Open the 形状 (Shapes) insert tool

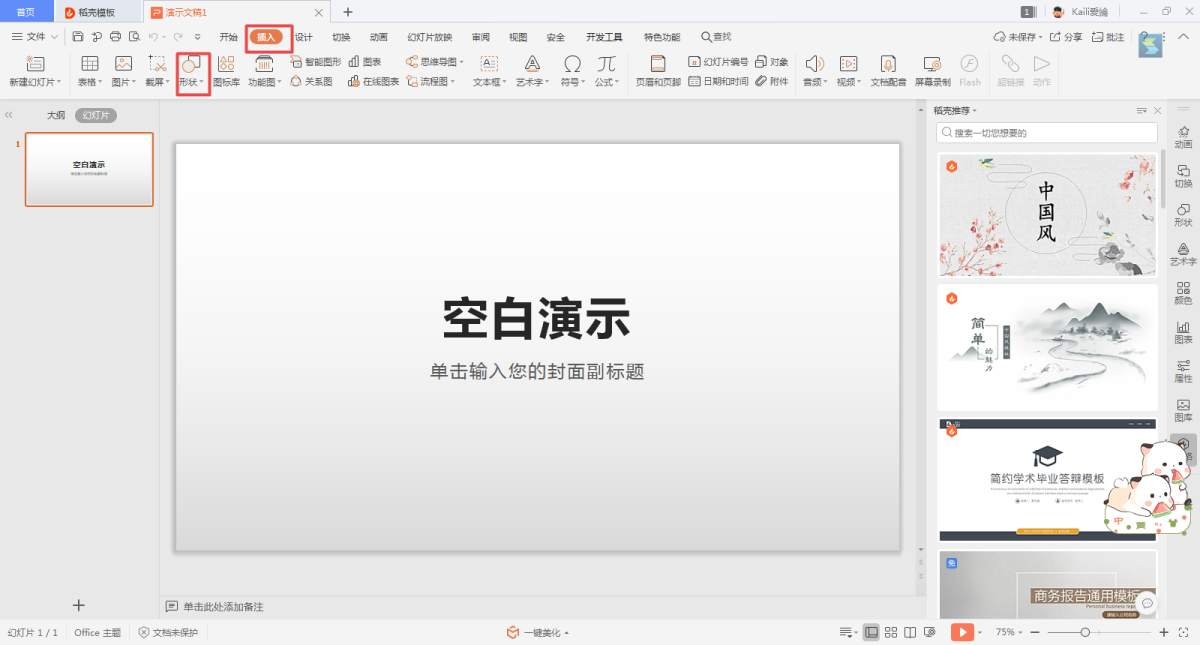(190, 70)
